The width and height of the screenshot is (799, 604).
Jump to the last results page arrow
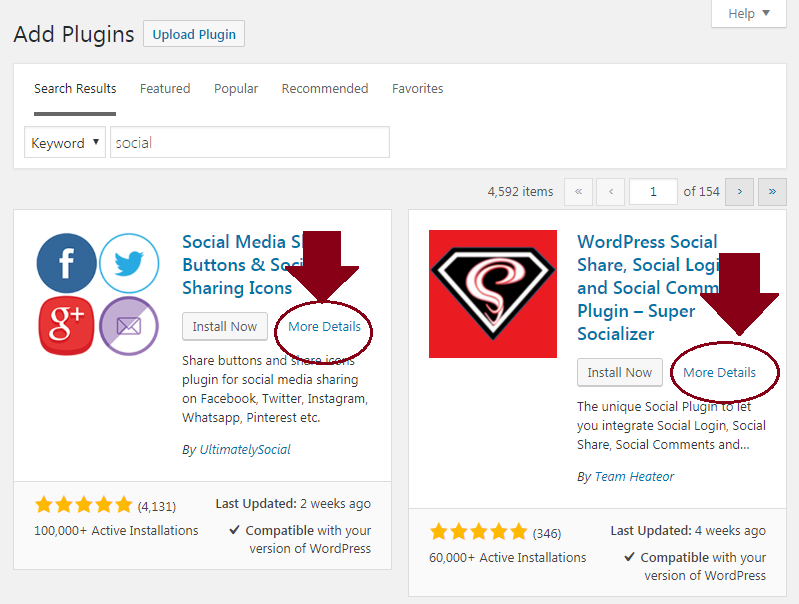(x=771, y=191)
